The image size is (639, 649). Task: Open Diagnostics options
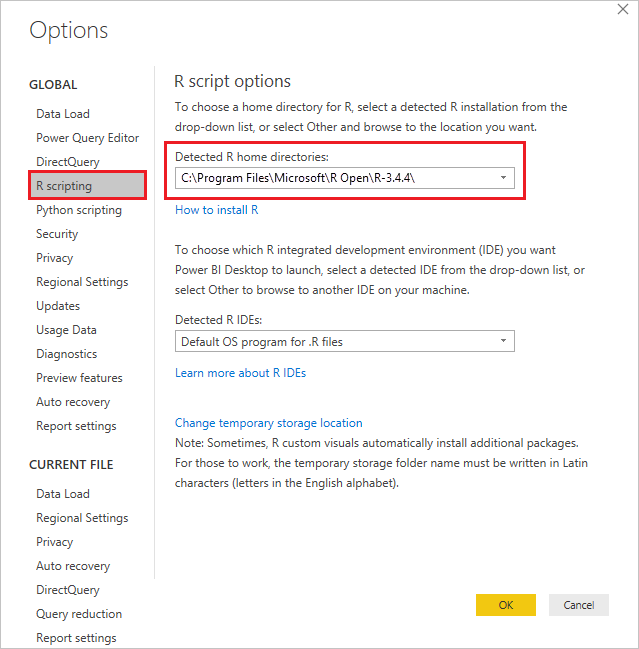point(67,354)
